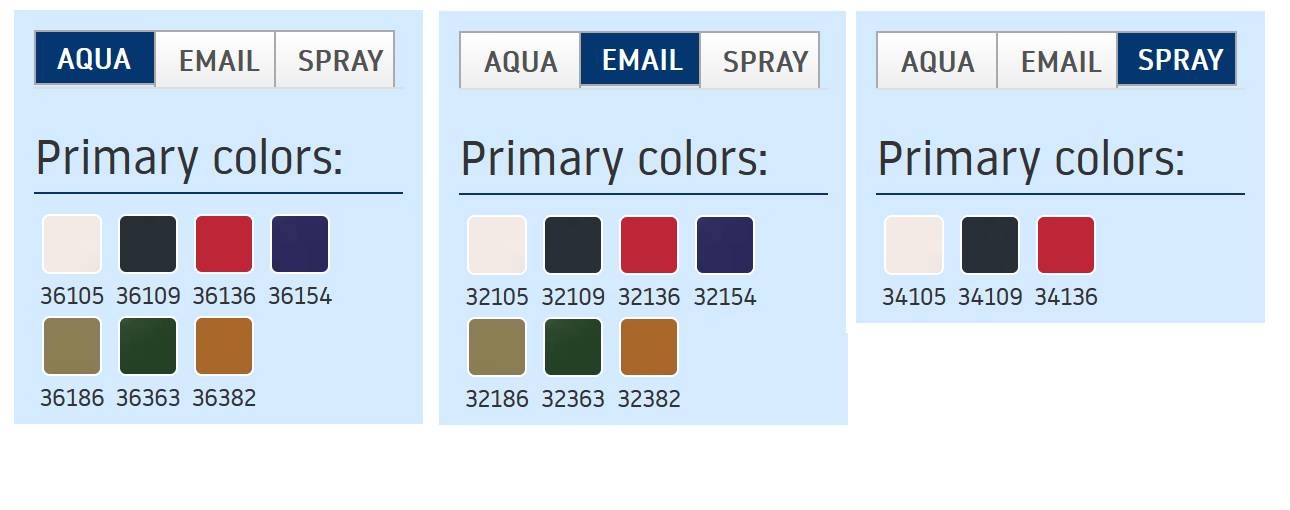Image resolution: width=1290 pixels, height=510 pixels.
Task: Choose the dark green swatch 32363
Action: 573,347
